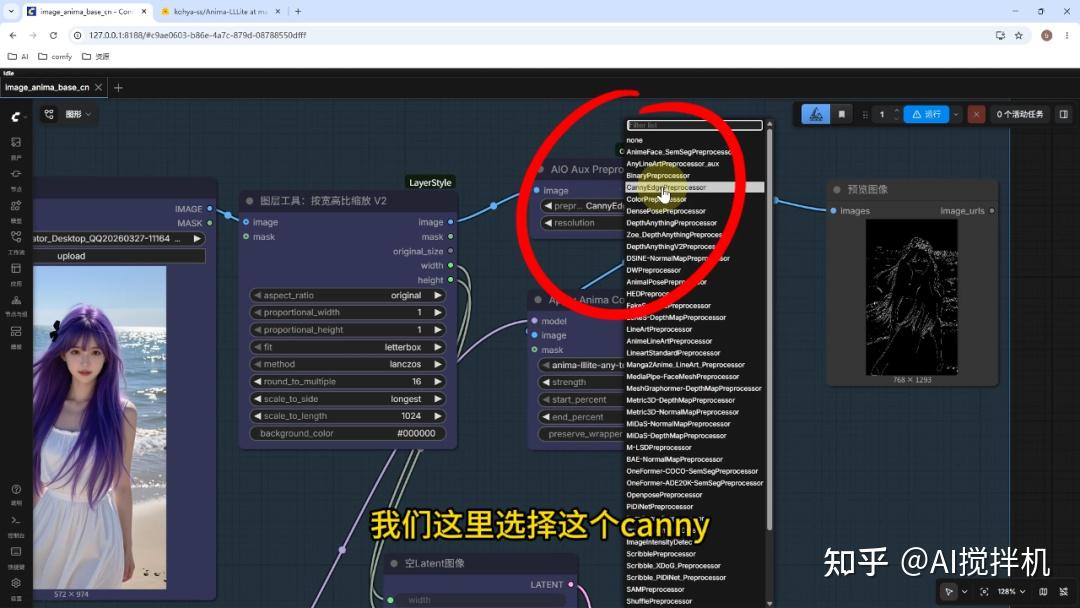Open the model library sidebar icon

(x=16, y=205)
